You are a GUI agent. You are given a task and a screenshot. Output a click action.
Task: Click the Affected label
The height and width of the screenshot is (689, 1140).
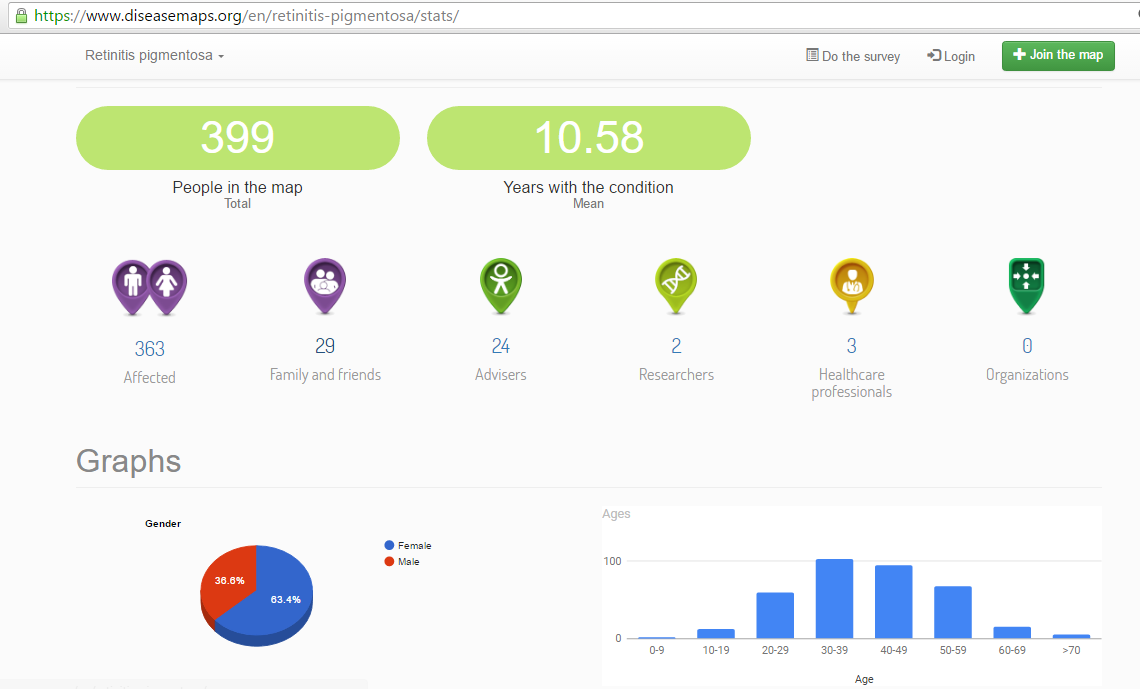(150, 377)
